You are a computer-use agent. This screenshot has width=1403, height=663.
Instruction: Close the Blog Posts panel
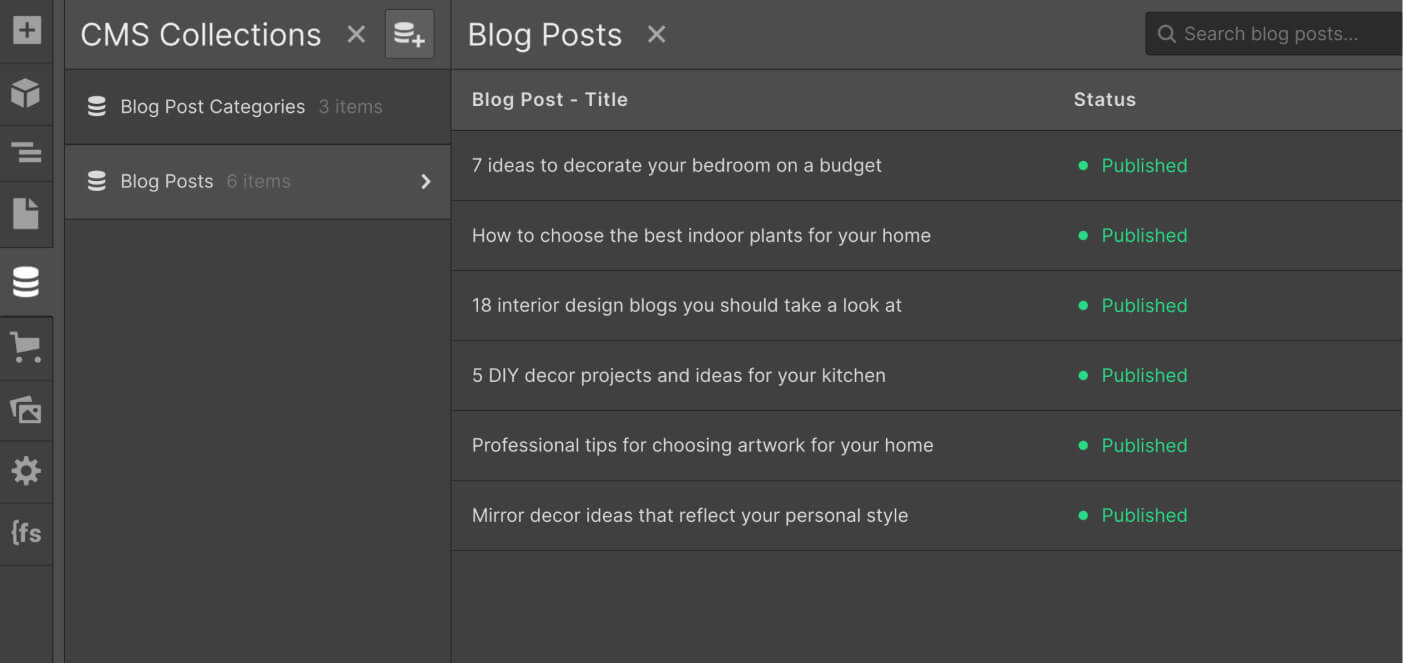656,34
